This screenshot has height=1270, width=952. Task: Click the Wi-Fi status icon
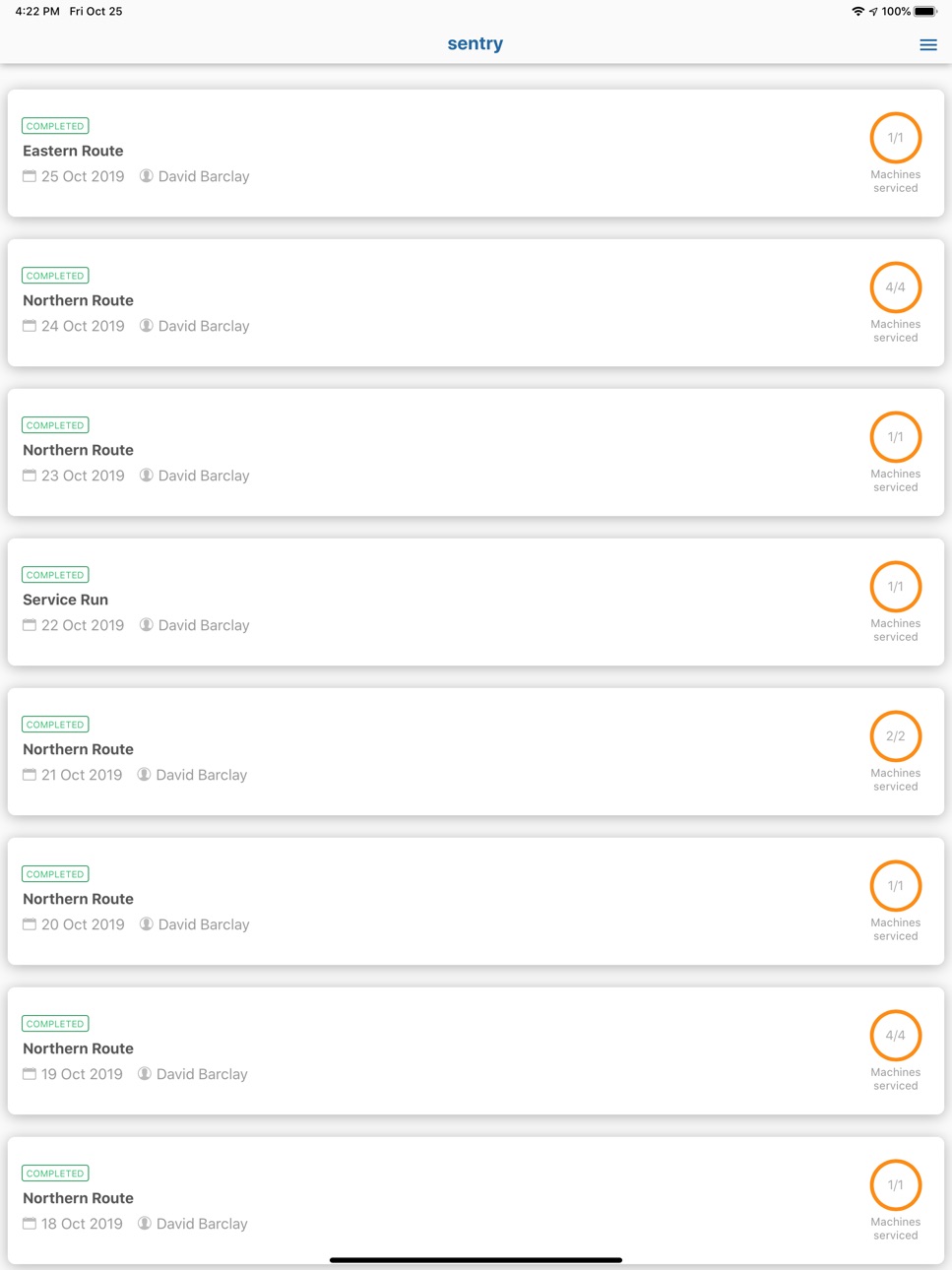(x=857, y=12)
